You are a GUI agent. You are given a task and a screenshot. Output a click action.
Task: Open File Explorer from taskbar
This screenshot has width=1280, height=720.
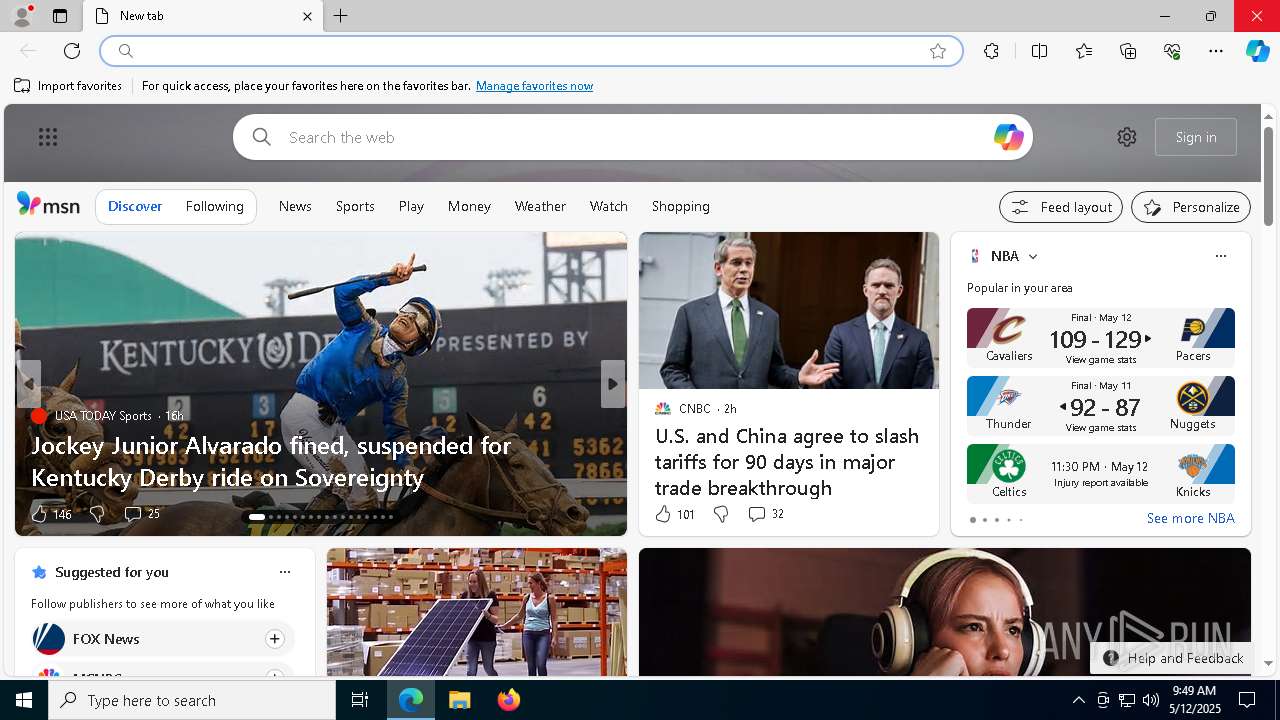[460, 700]
